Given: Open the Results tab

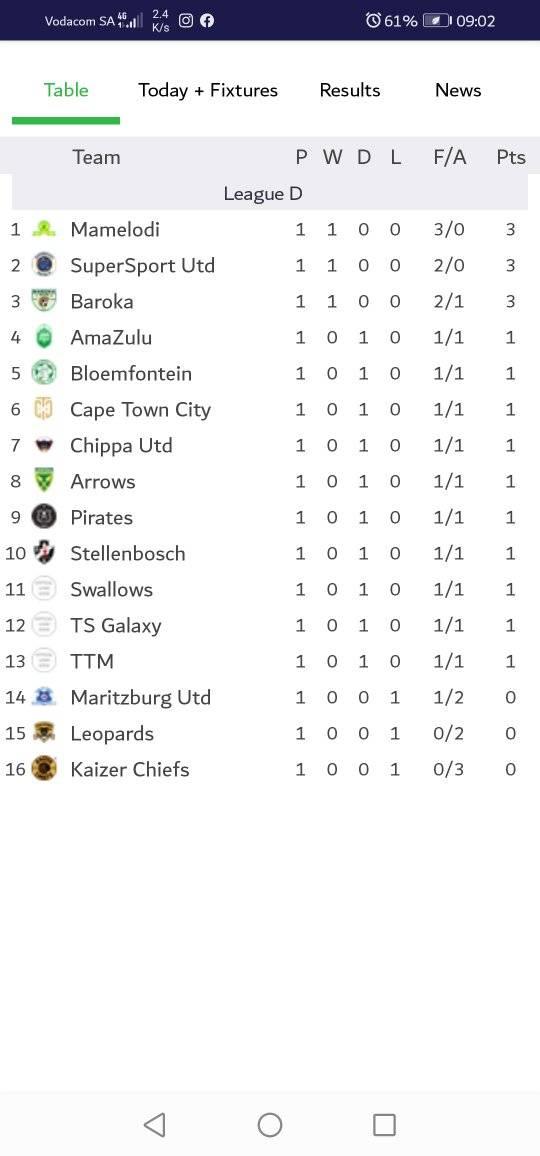Looking at the screenshot, I should 350,91.
